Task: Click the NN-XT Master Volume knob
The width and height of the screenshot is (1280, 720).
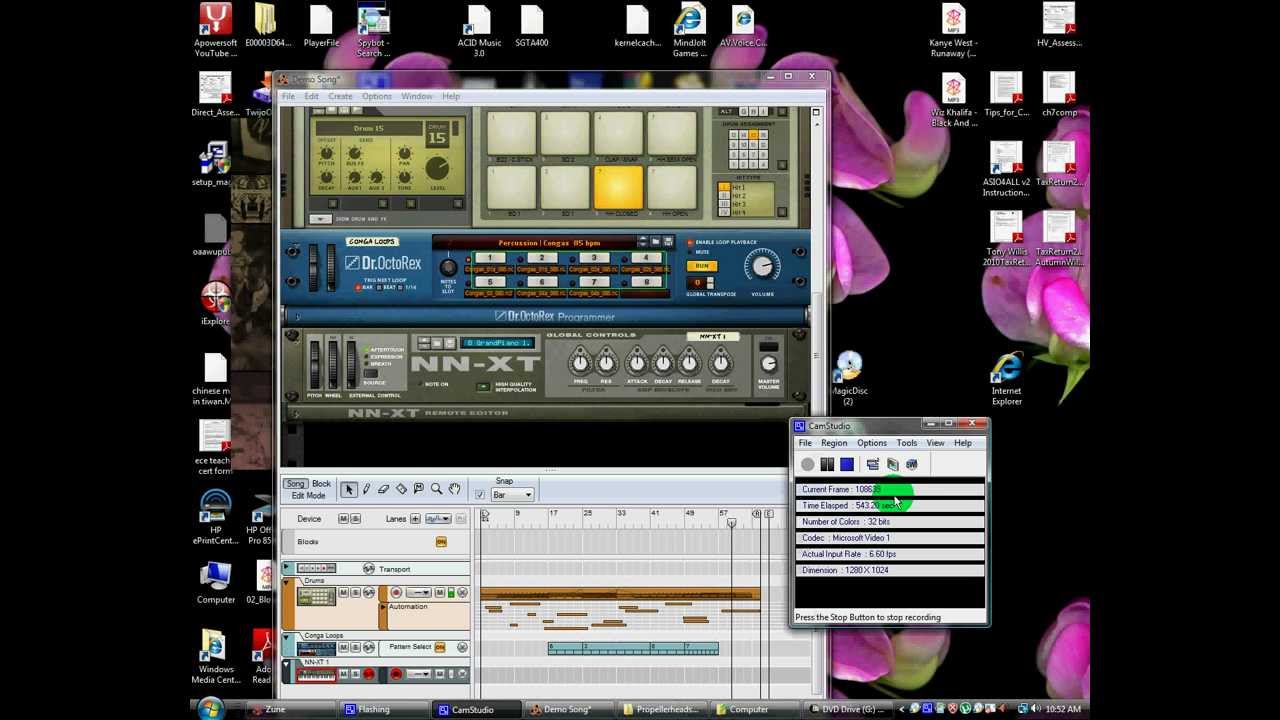Action: [x=768, y=364]
